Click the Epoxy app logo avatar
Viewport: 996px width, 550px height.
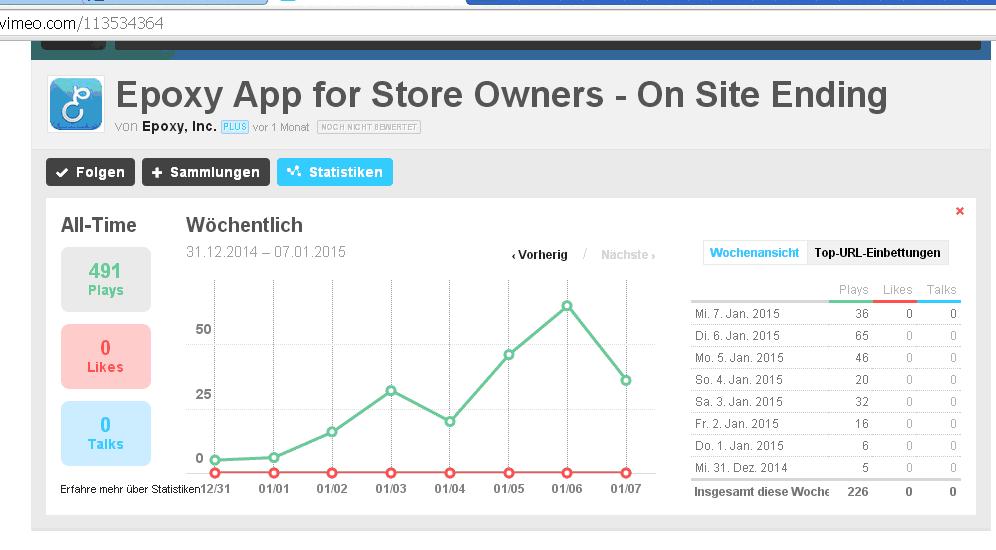click(76, 104)
